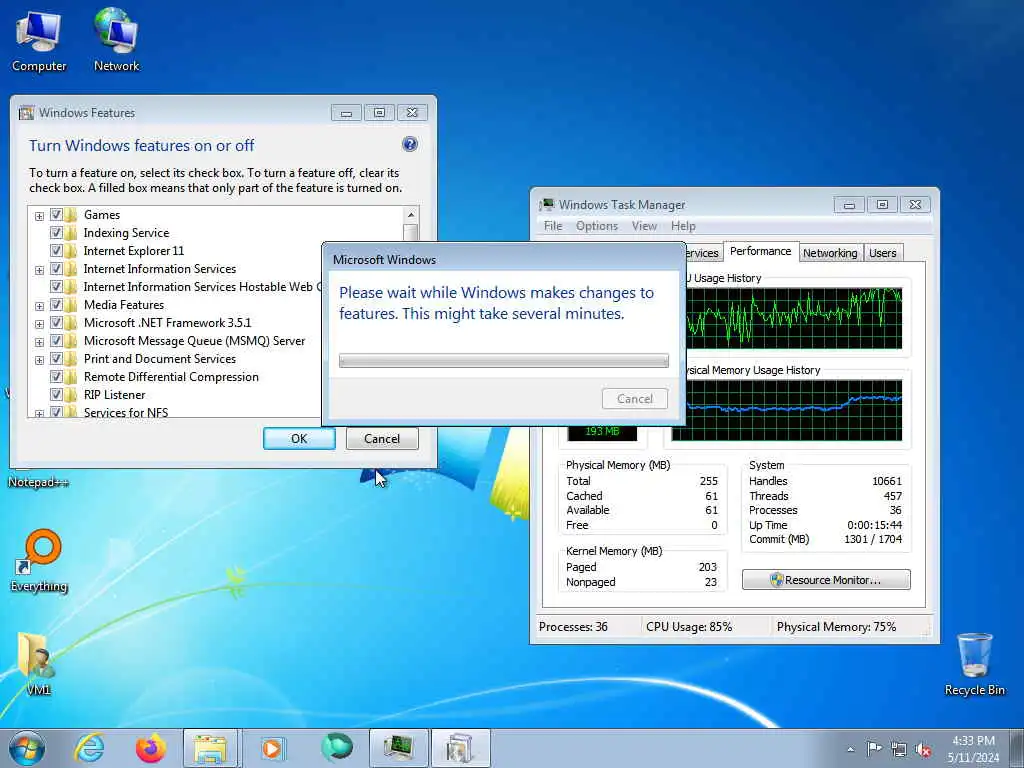Open the Notepad++ desktop shortcut
1024x768 pixels.
click(38, 482)
